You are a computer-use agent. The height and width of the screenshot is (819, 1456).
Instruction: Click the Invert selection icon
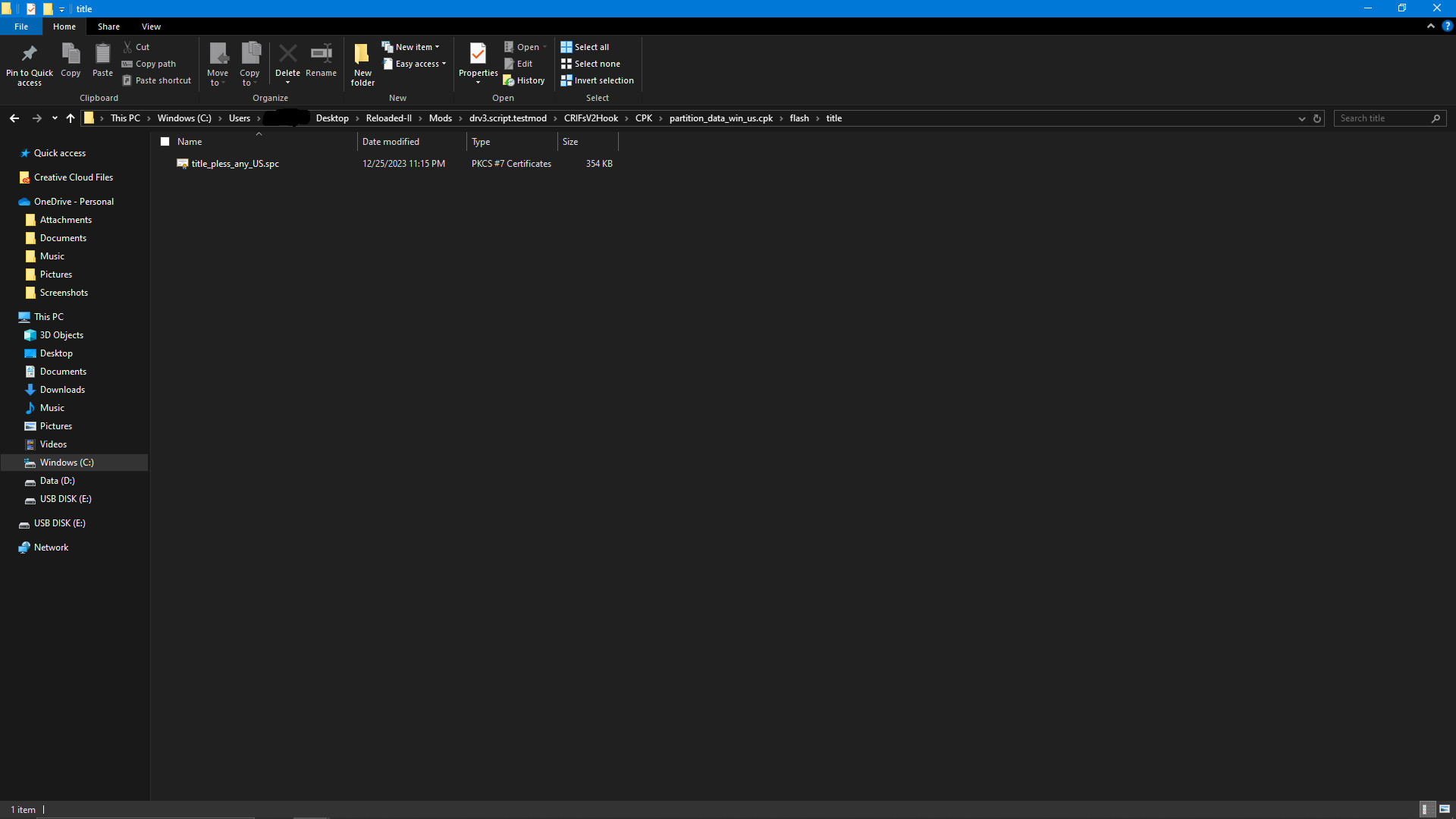click(x=566, y=80)
